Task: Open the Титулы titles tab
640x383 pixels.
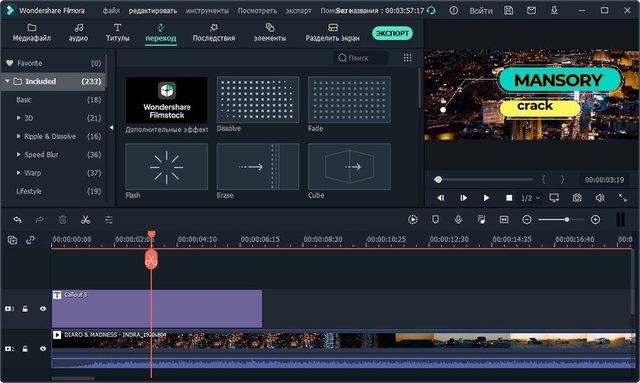Action: click(x=118, y=33)
